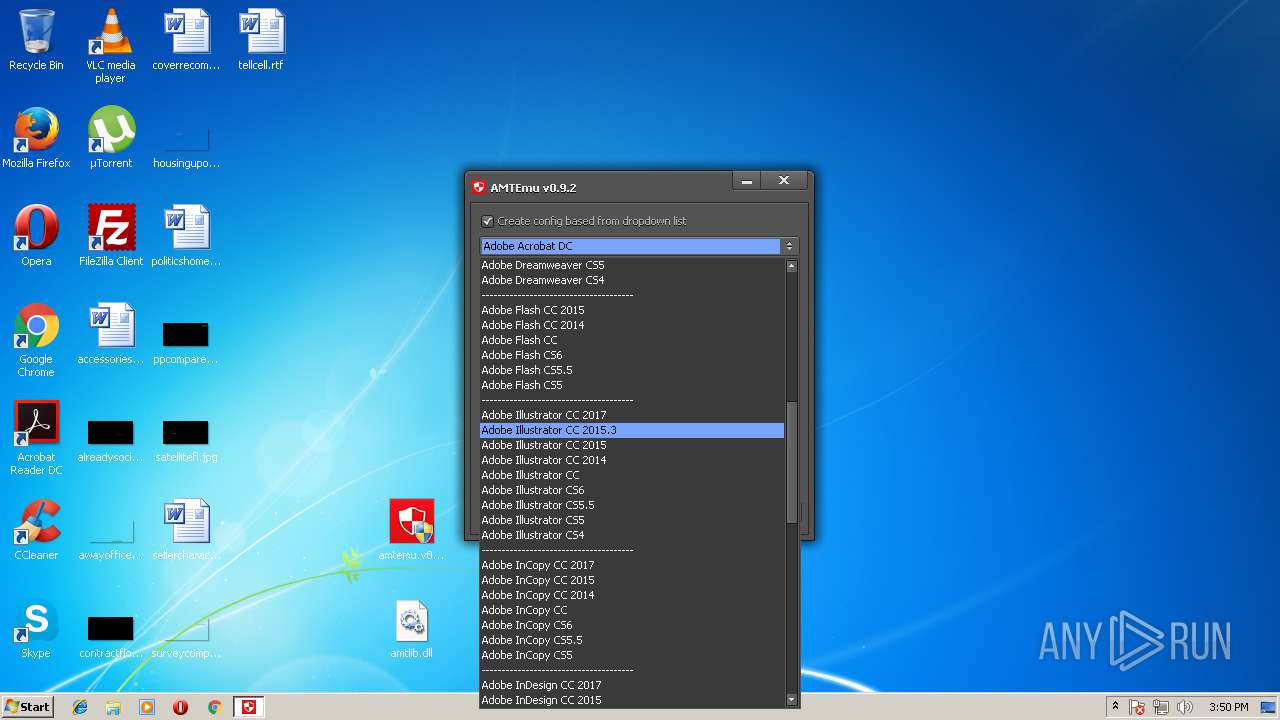Select the coverrecom document icon

tap(186, 40)
